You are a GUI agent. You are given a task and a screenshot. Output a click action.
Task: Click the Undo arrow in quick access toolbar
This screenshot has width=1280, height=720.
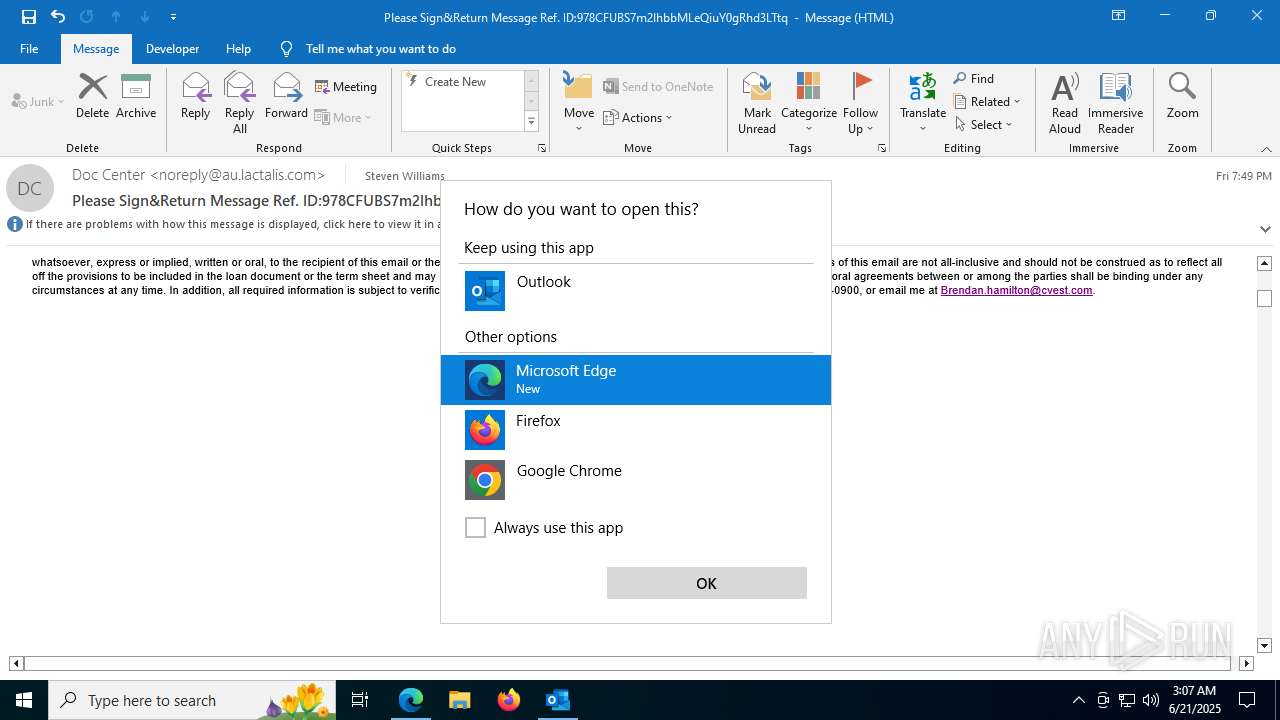58,17
